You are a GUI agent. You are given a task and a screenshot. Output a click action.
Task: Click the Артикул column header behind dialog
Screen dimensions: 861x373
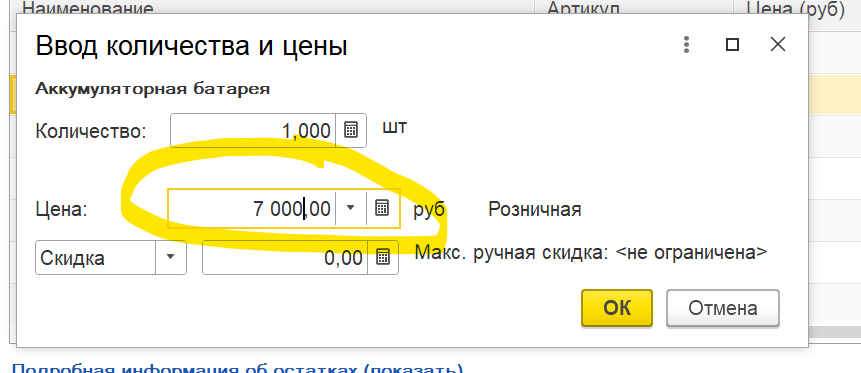tap(584, 8)
